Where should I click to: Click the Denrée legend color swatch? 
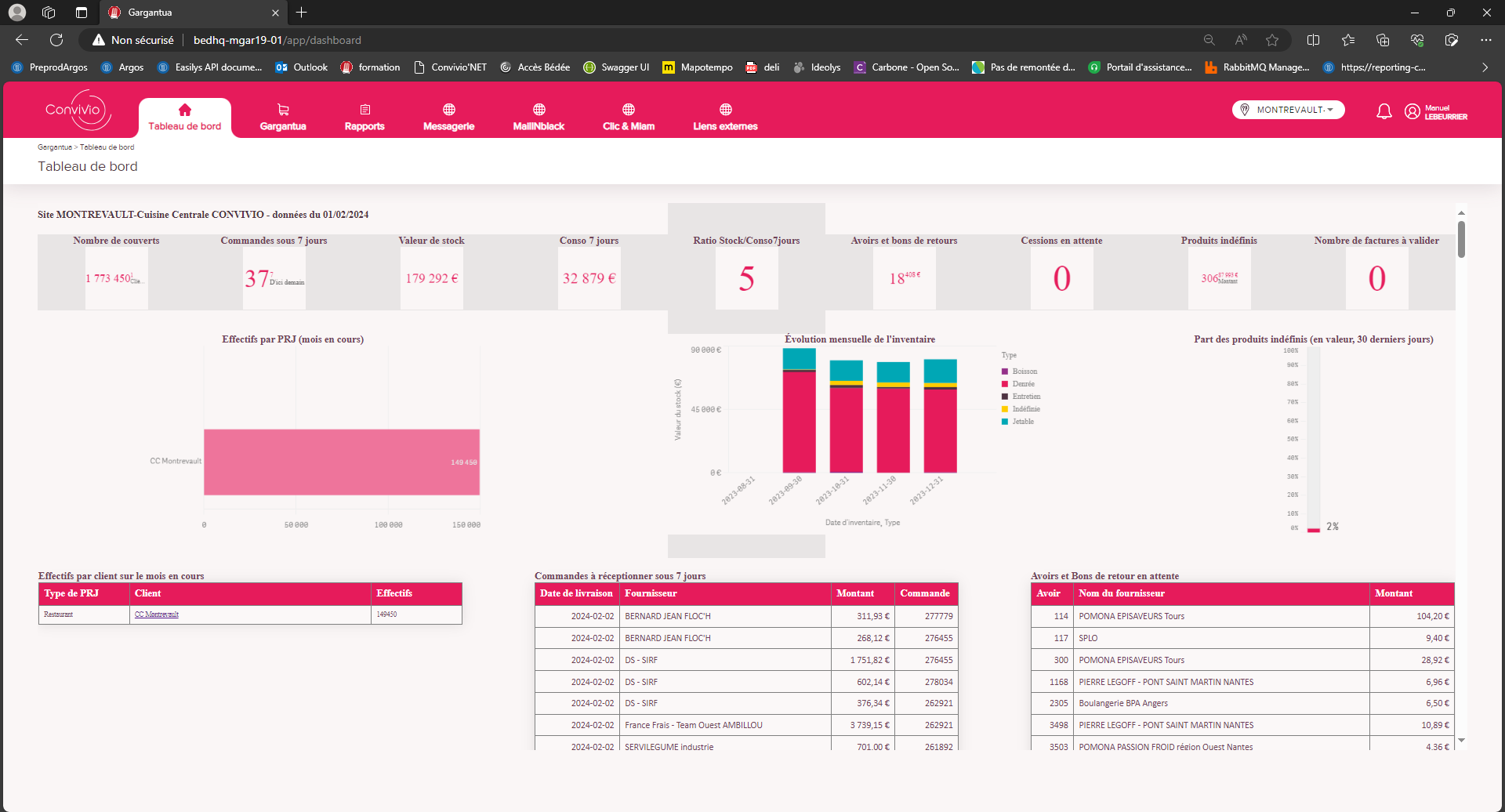1005,384
